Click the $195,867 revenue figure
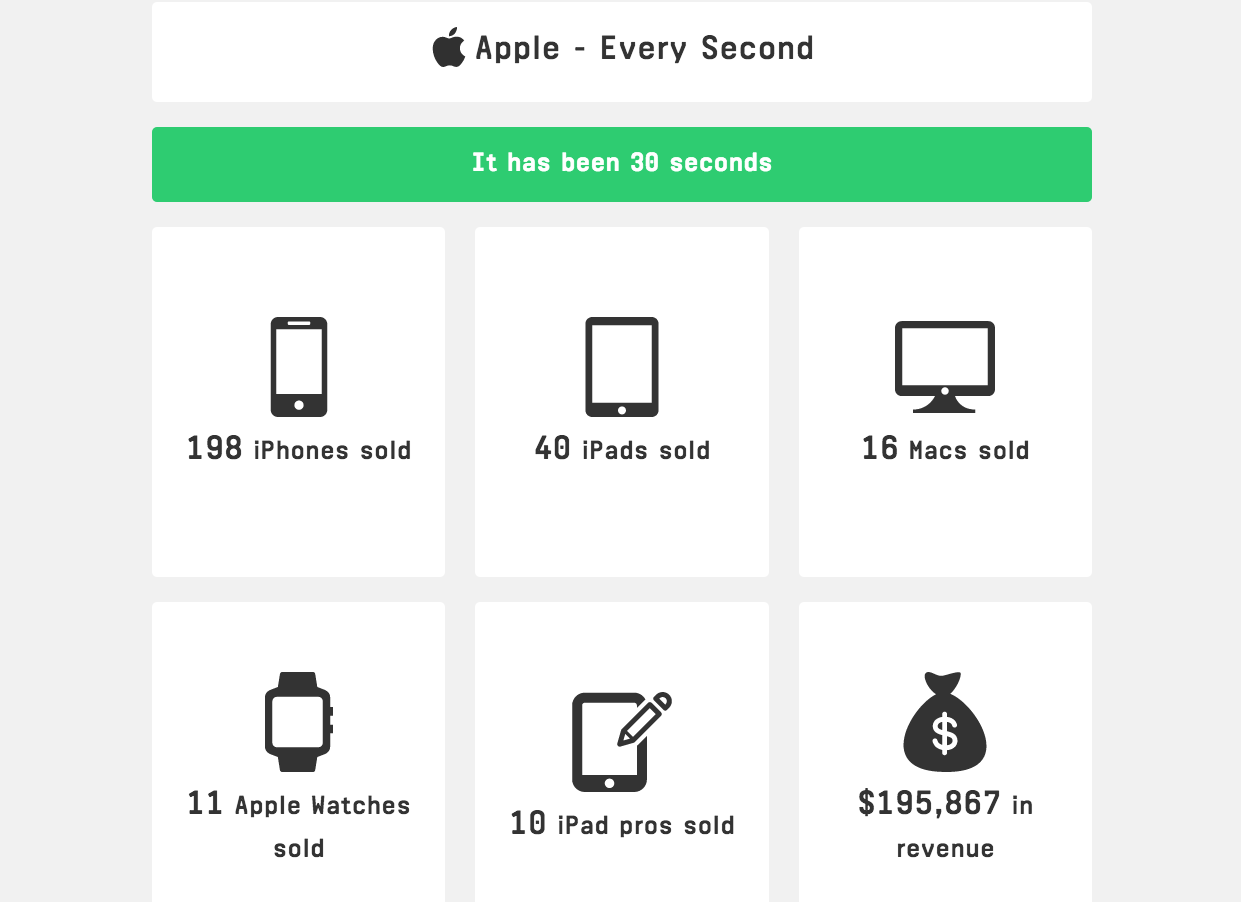This screenshot has width=1241, height=902. click(x=929, y=803)
